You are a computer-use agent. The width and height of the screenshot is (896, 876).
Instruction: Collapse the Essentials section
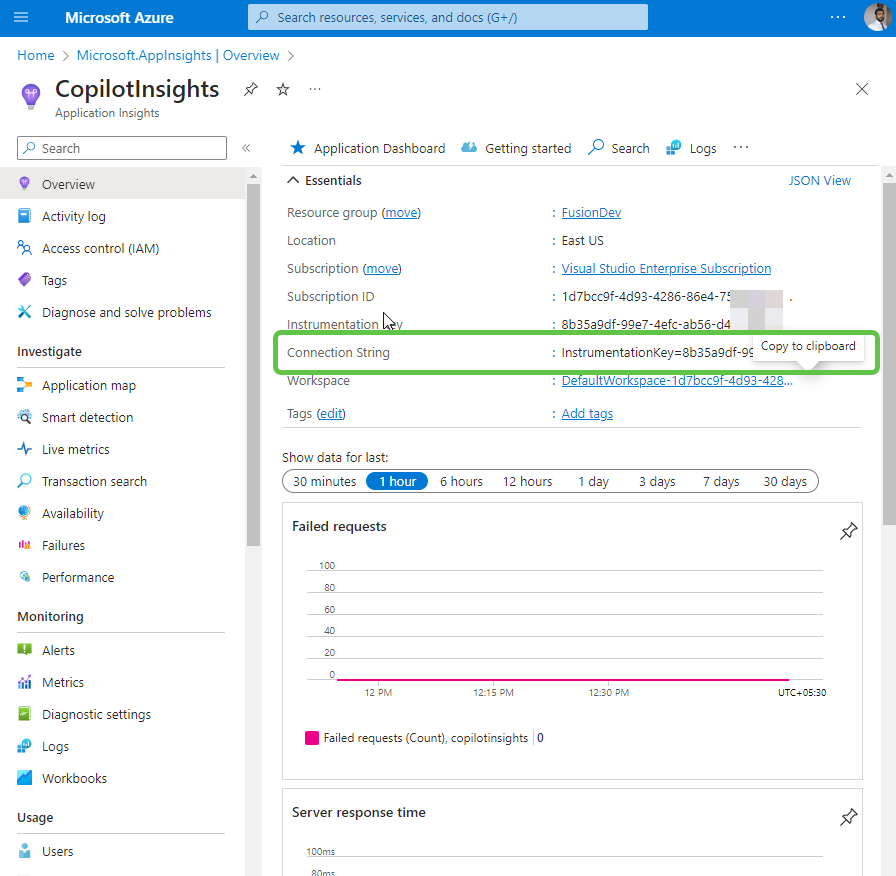pos(291,180)
